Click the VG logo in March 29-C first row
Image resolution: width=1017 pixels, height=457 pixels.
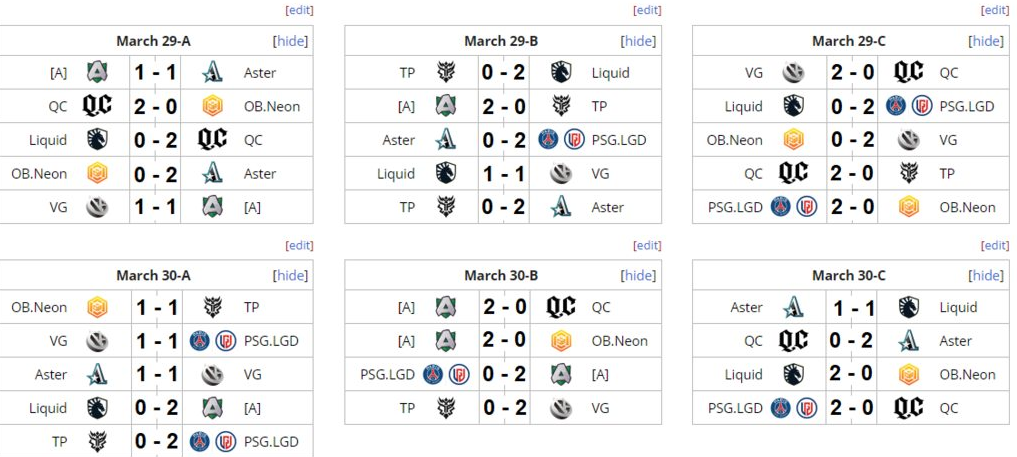point(793,72)
